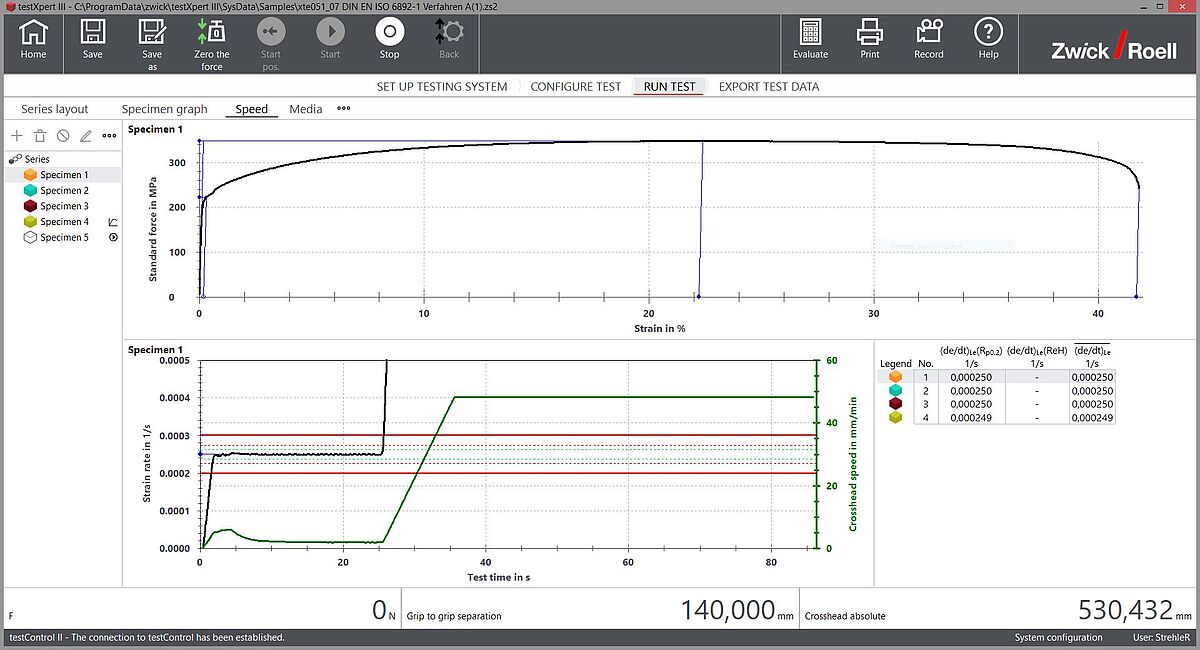Edit specimen with the pencil icon
Viewport: 1200px width, 650px height.
pos(86,135)
